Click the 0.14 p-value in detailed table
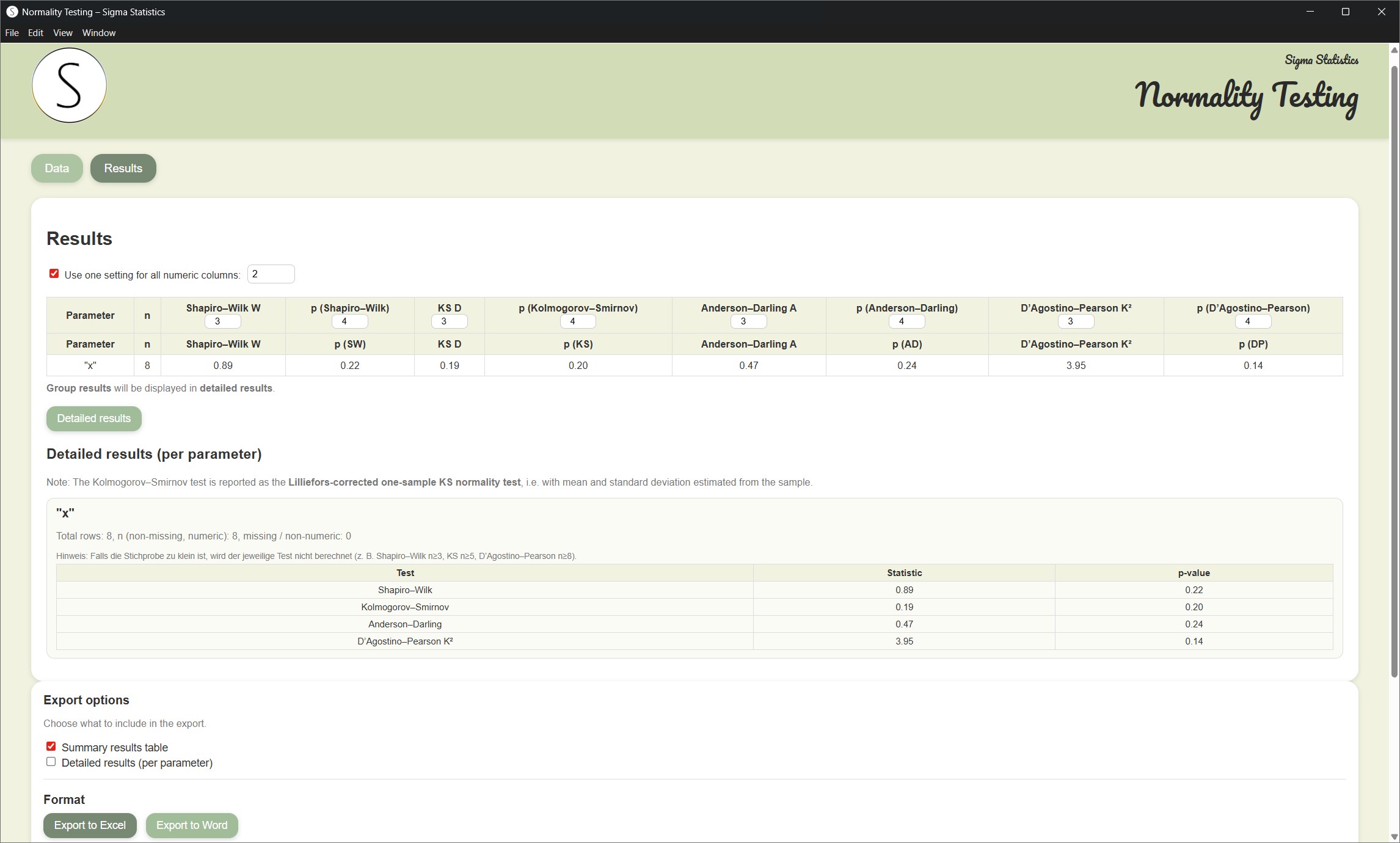The image size is (1400, 843). [x=1194, y=641]
